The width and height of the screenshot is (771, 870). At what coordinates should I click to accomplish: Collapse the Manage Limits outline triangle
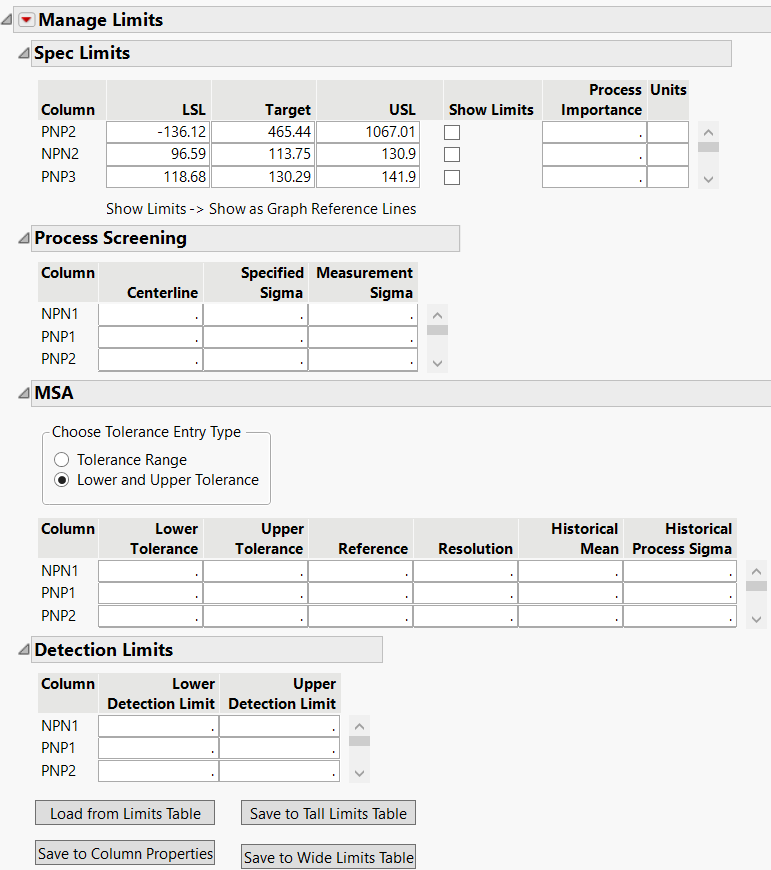(x=8, y=20)
